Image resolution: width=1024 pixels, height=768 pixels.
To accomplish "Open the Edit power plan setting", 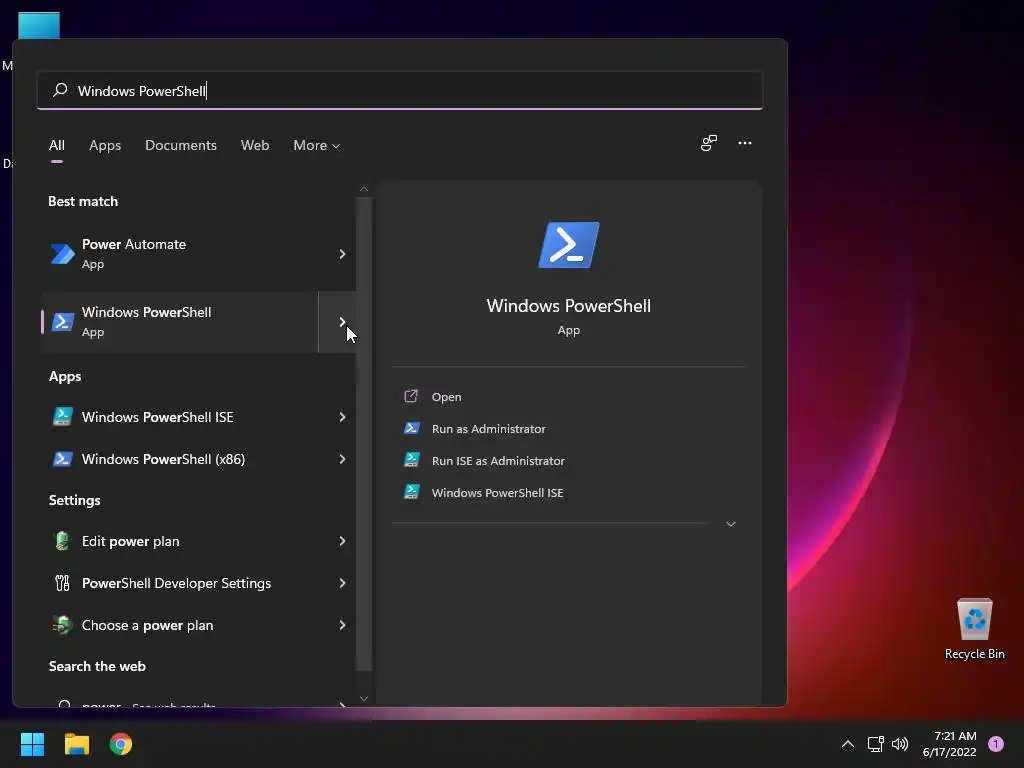I will click(180, 541).
